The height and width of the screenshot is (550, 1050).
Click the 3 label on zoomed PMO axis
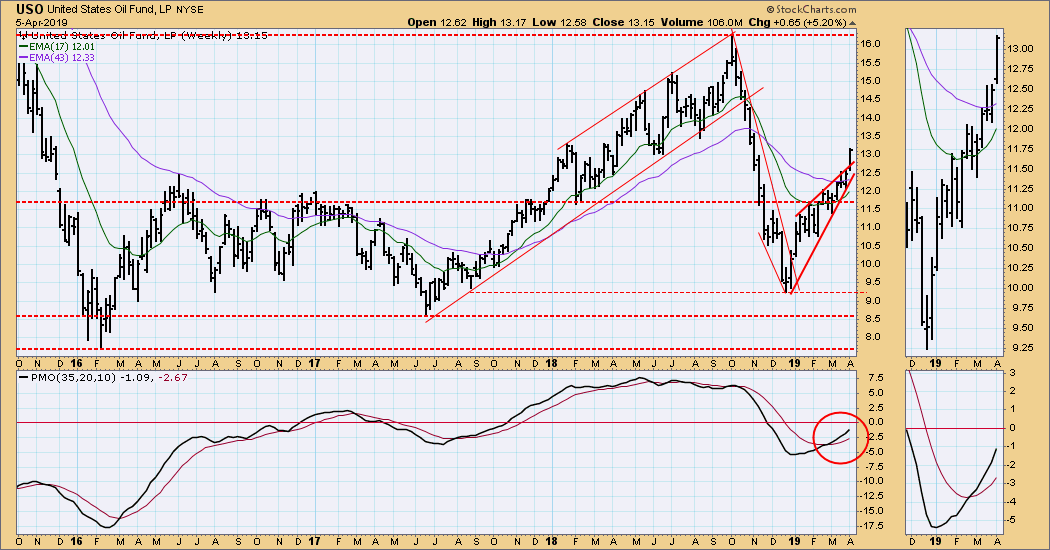(1012, 372)
